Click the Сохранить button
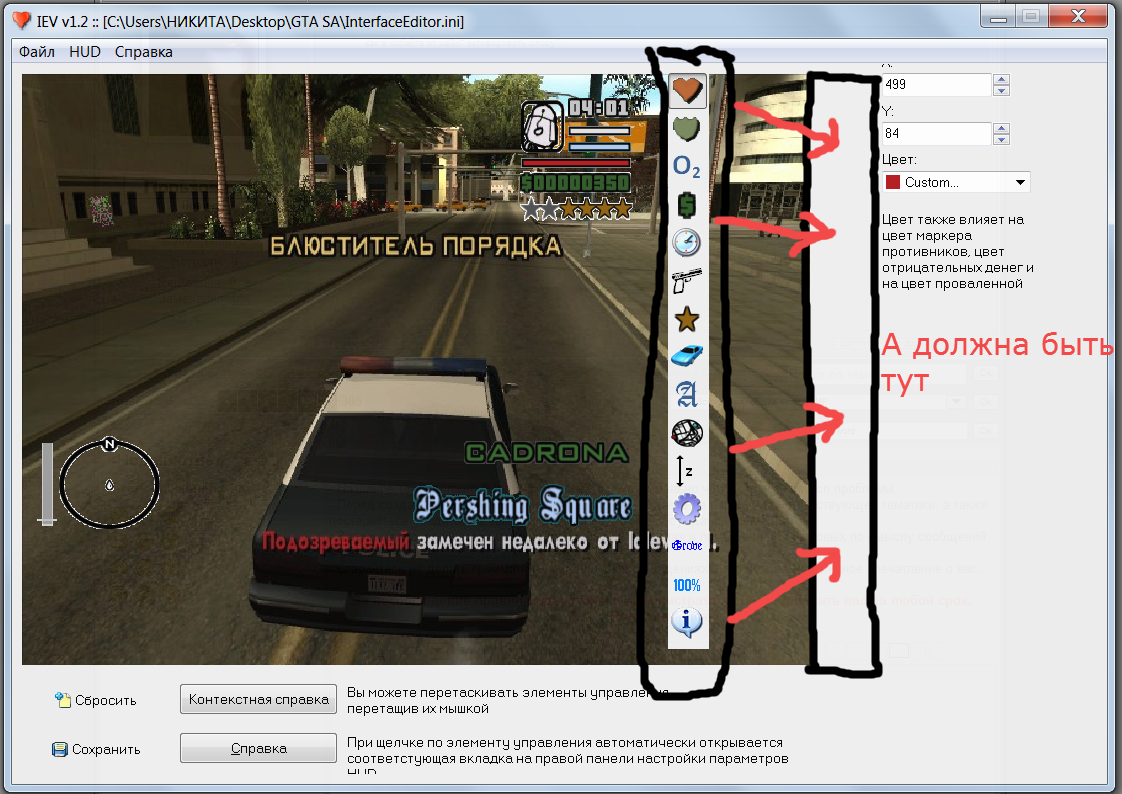Screen dimensions: 1122x794 [96, 749]
